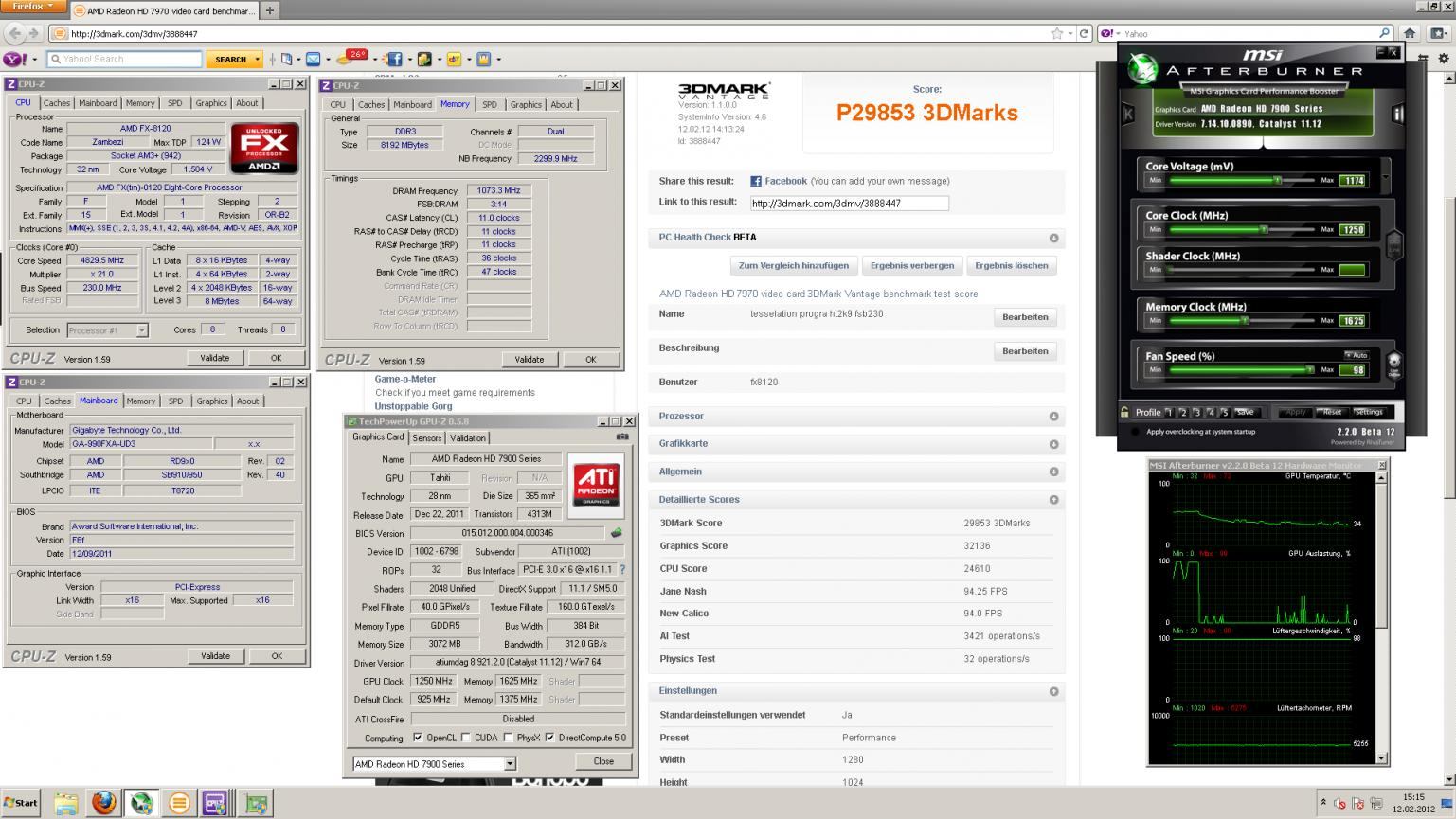1456x819 pixels.
Task: Expand the PC Health Check BETA section
Action: click(x=1053, y=238)
